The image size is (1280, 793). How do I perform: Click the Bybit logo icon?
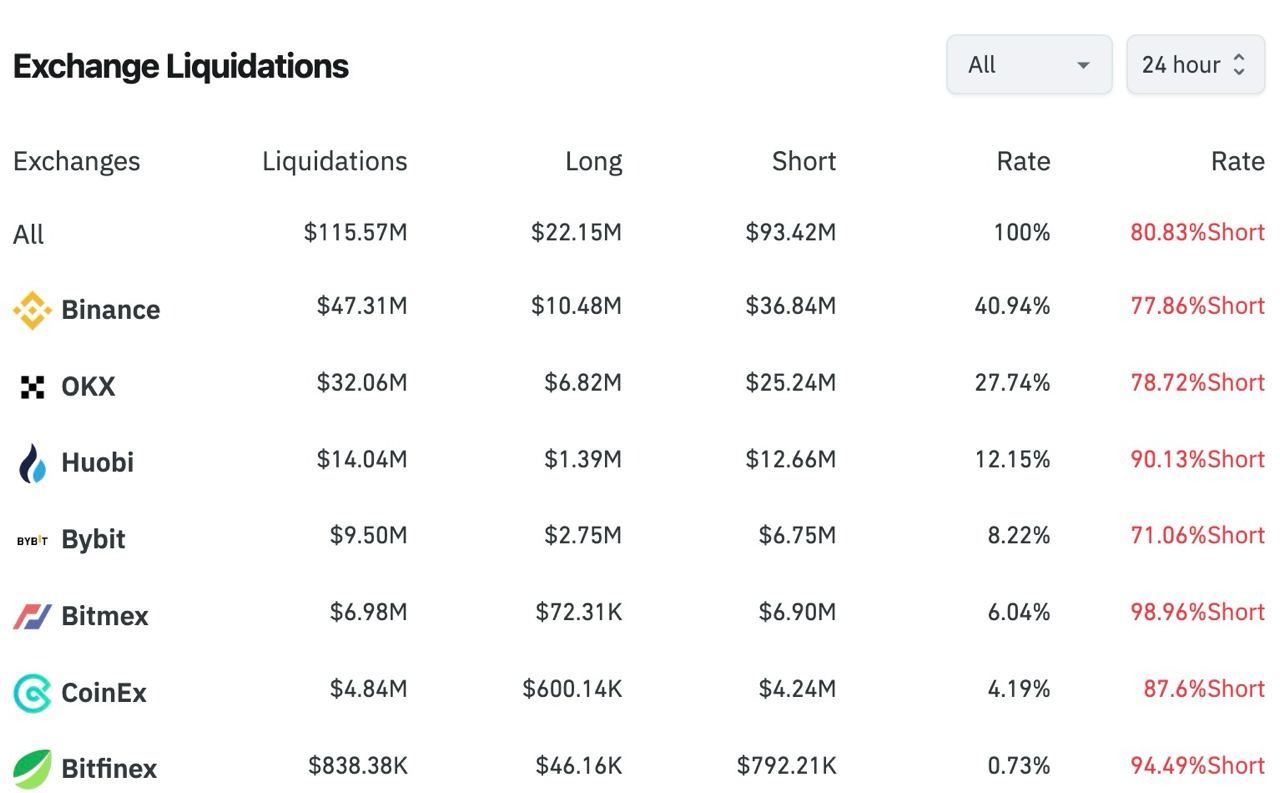point(32,540)
